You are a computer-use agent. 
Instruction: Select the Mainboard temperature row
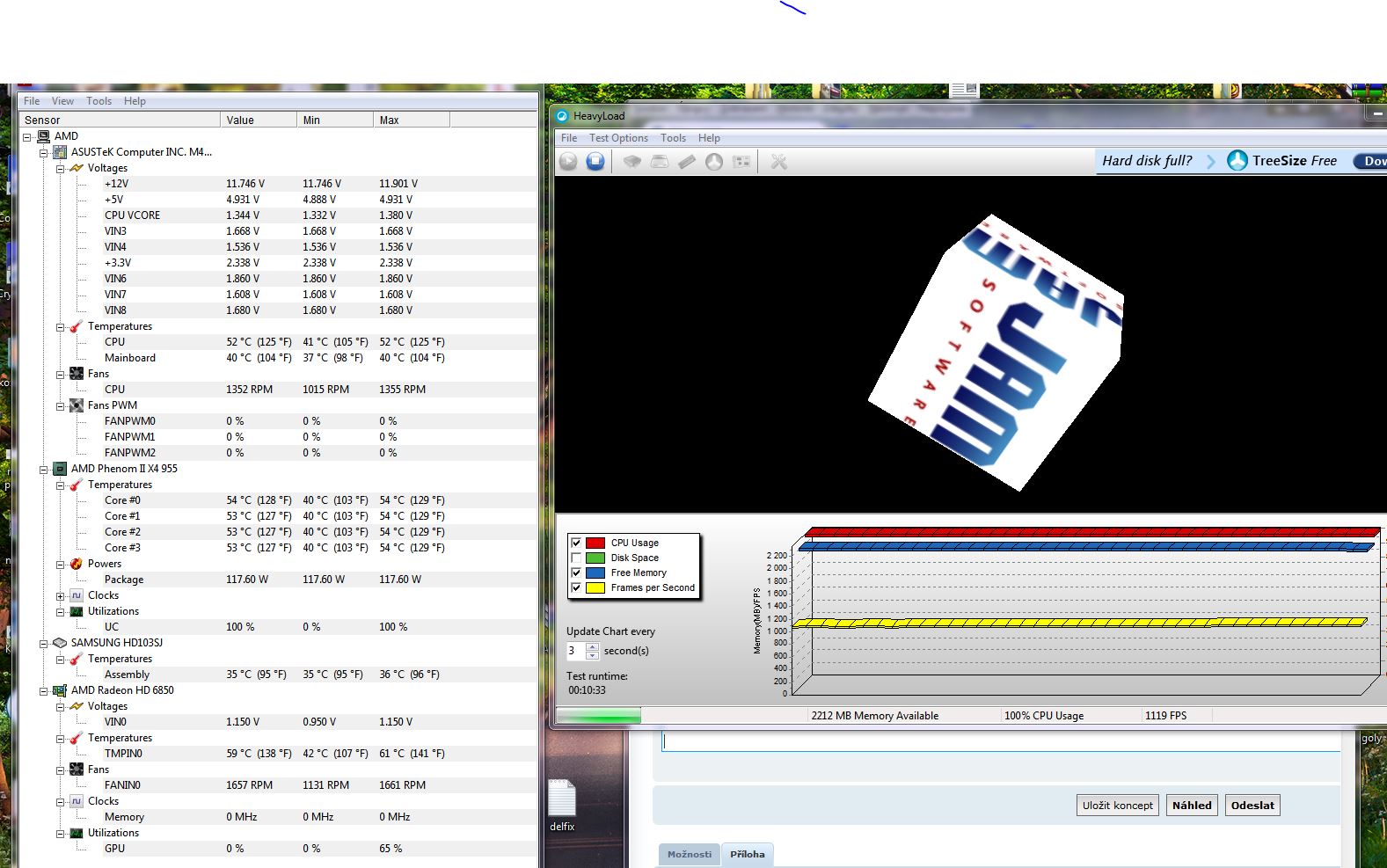point(278,358)
